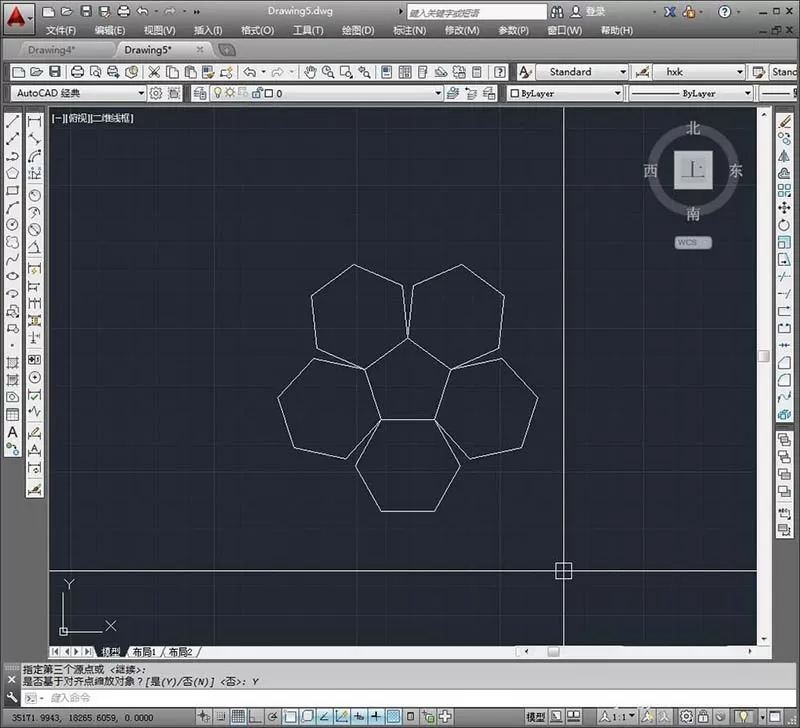Click the Cut scissors icon
800x728 pixels.
point(154,72)
